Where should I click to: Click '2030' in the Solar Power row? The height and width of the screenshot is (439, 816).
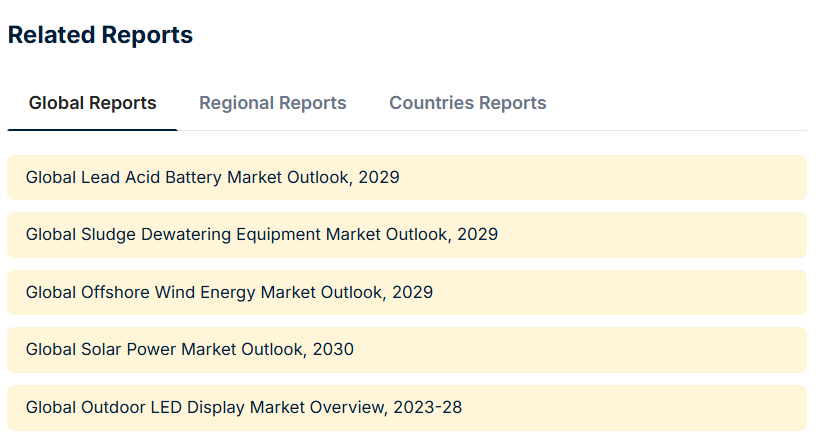[x=333, y=350]
